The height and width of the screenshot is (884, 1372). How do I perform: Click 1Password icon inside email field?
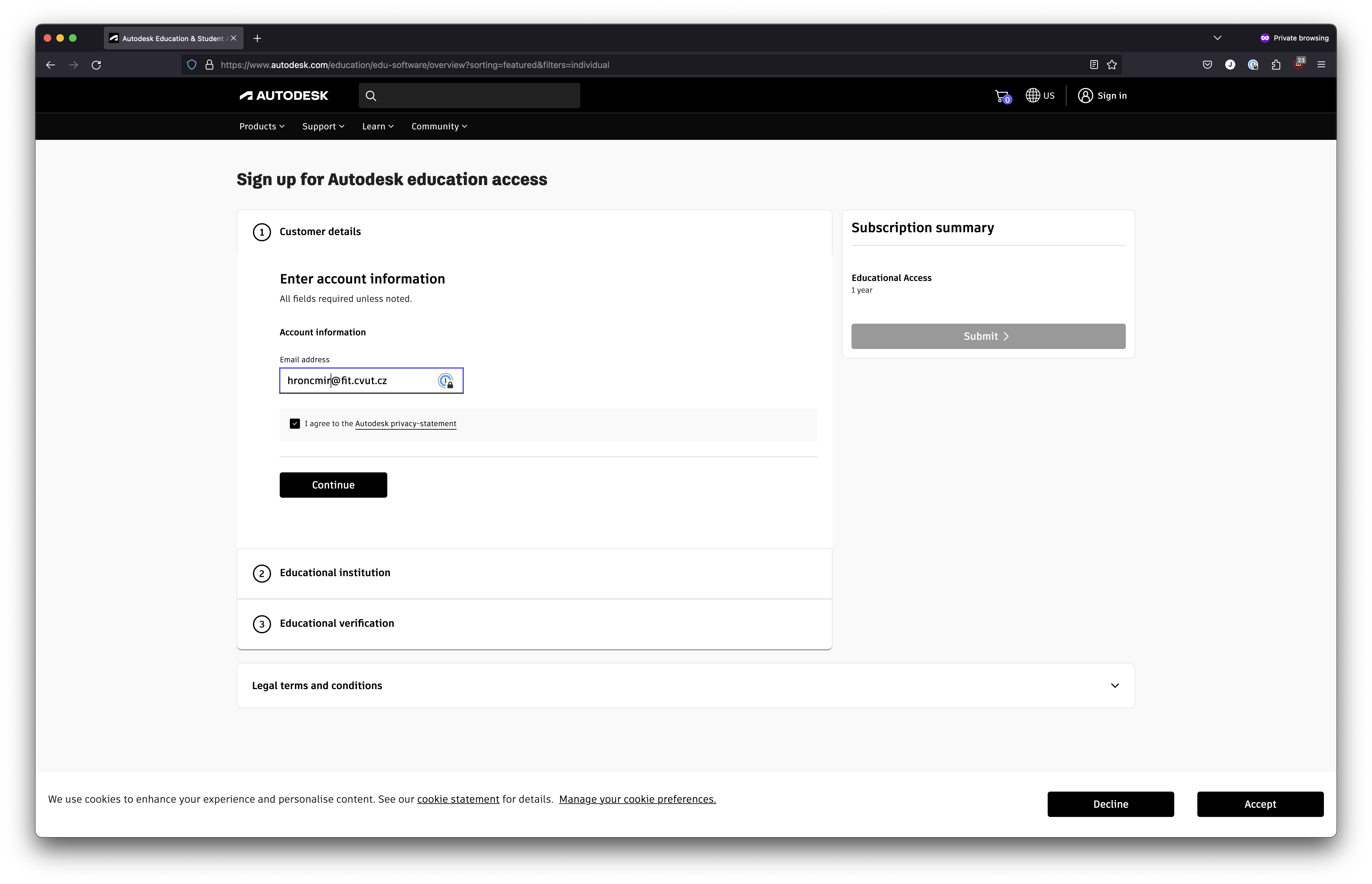point(446,381)
